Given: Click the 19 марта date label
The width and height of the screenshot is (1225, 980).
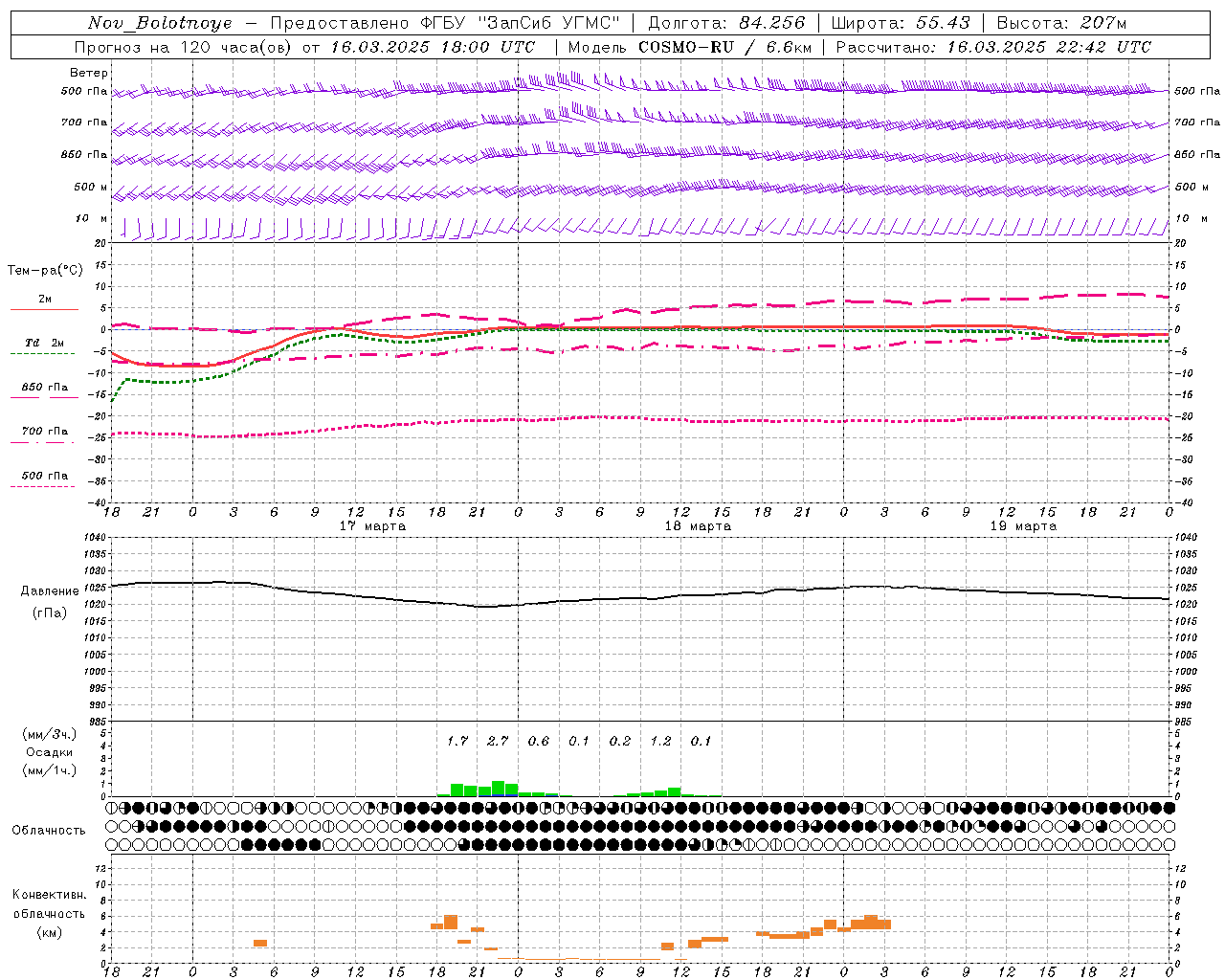Looking at the screenshot, I should click(x=1023, y=526).
